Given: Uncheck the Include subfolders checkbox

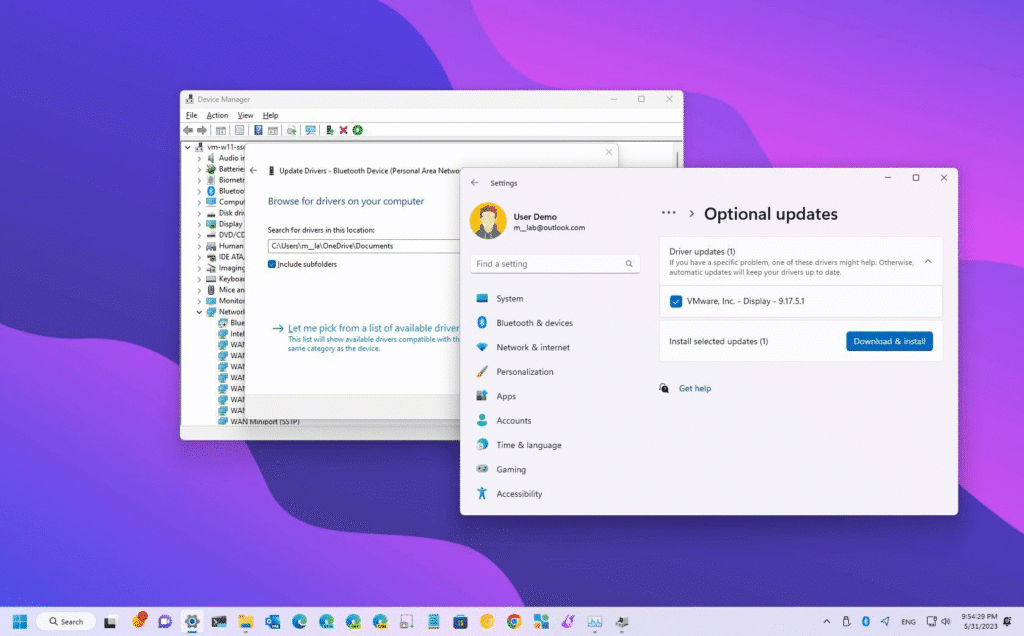Looking at the screenshot, I should (272, 264).
